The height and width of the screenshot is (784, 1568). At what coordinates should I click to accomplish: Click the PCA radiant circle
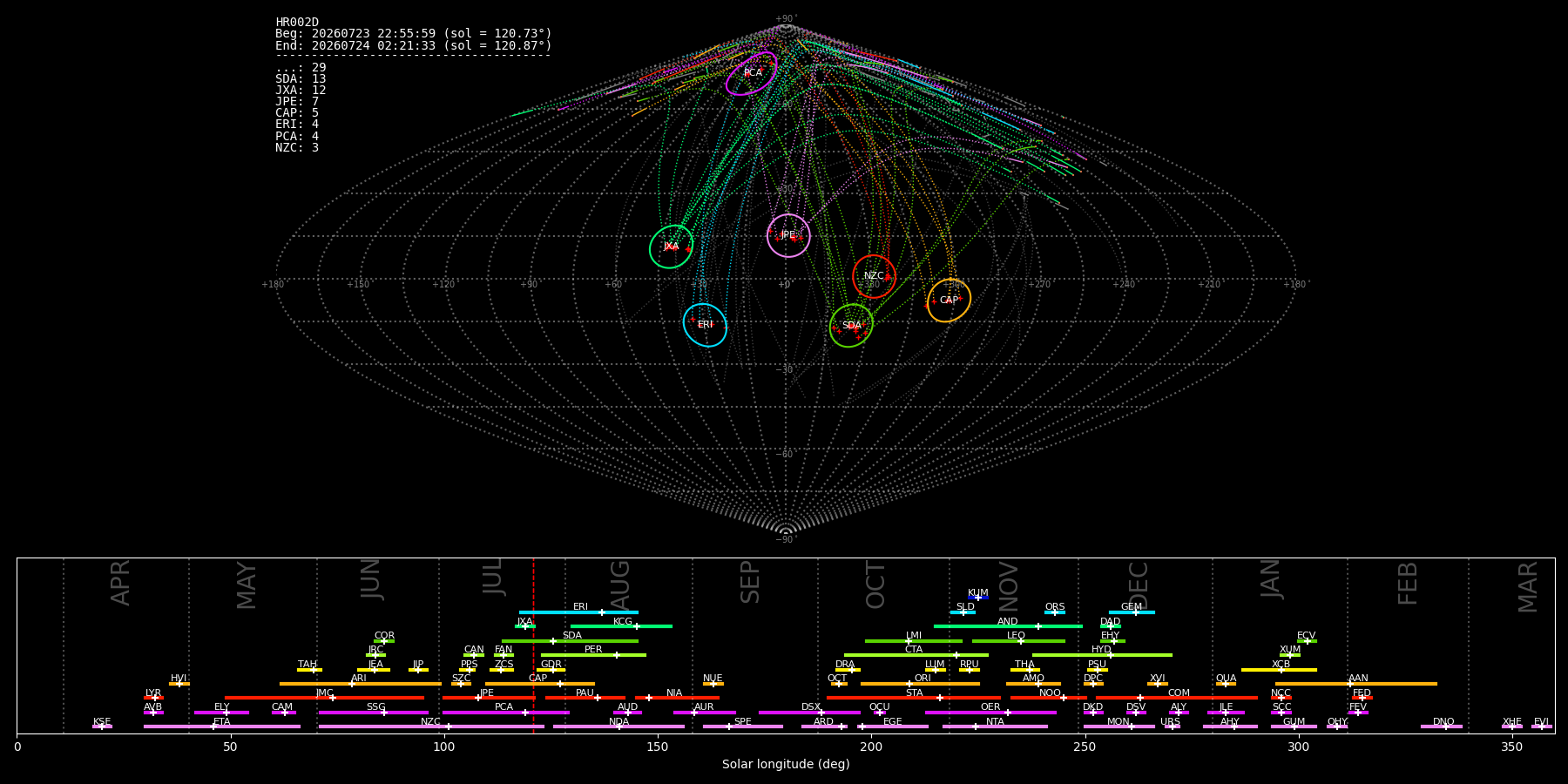752,73
